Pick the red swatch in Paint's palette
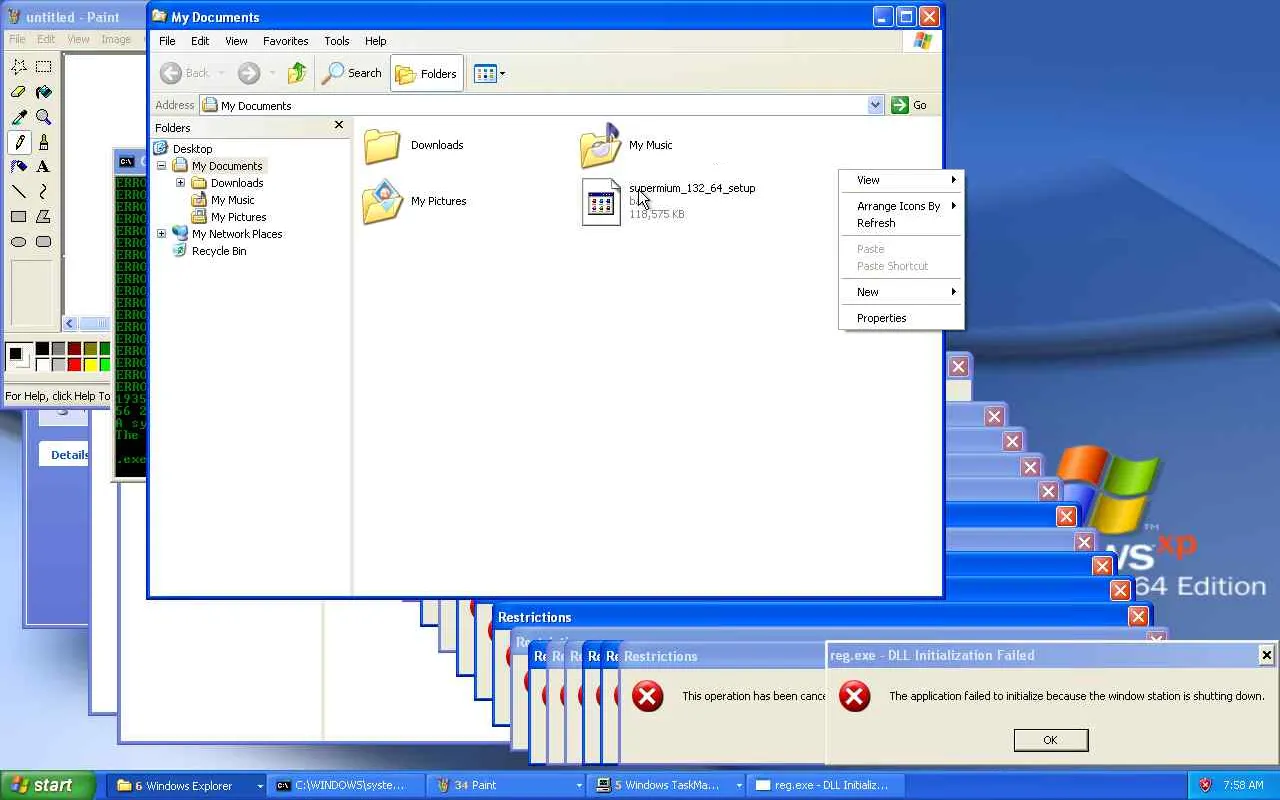 pyautogui.click(x=74, y=364)
